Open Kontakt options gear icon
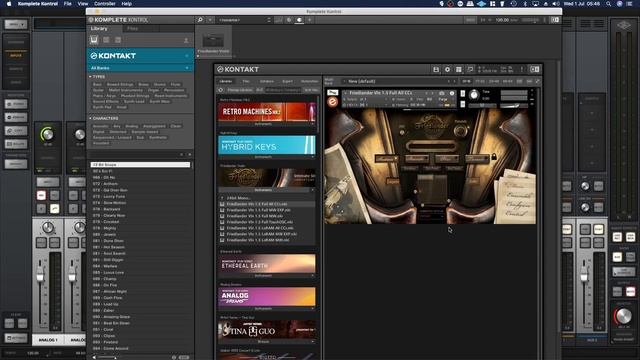This screenshot has height=360, width=640. coord(447,69)
